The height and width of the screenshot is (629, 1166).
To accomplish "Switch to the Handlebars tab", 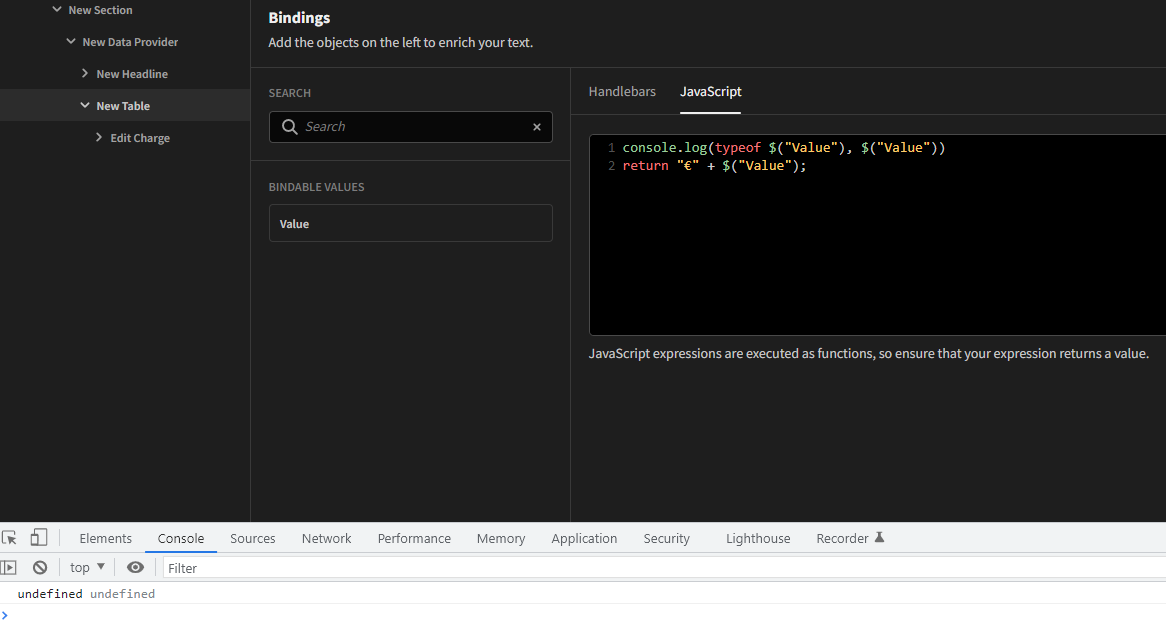I will coord(622,91).
